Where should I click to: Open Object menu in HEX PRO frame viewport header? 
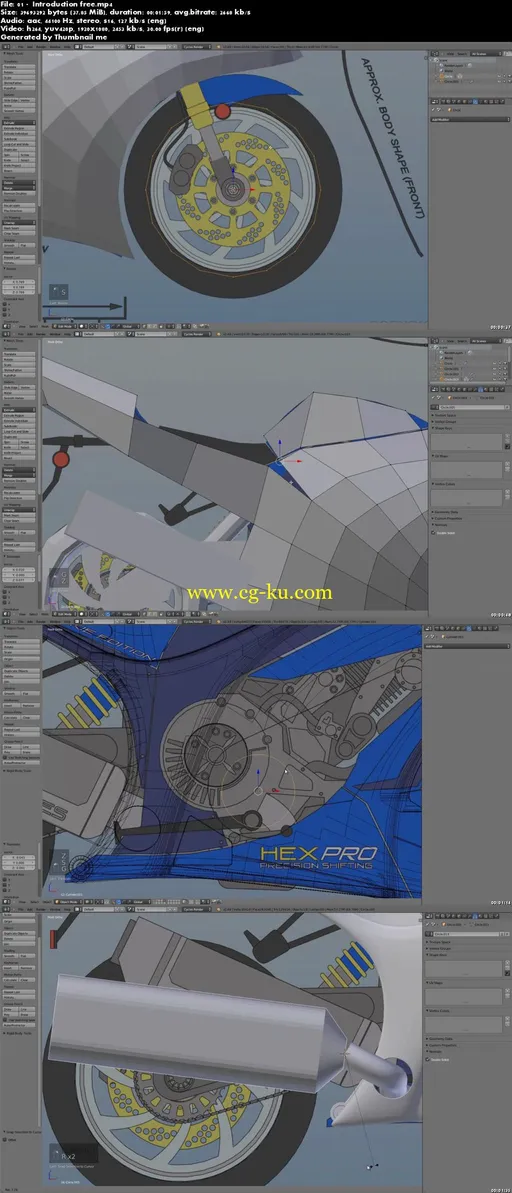(x=46, y=902)
